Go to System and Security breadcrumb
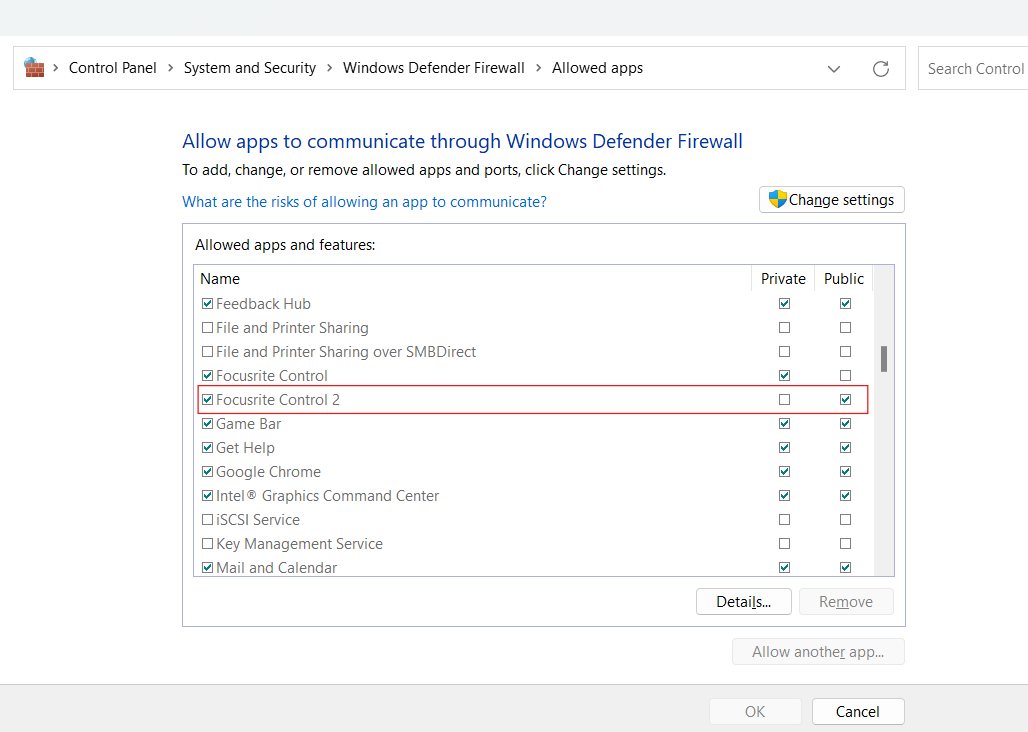Screen dimensions: 1028x732 pyautogui.click(x=249, y=68)
